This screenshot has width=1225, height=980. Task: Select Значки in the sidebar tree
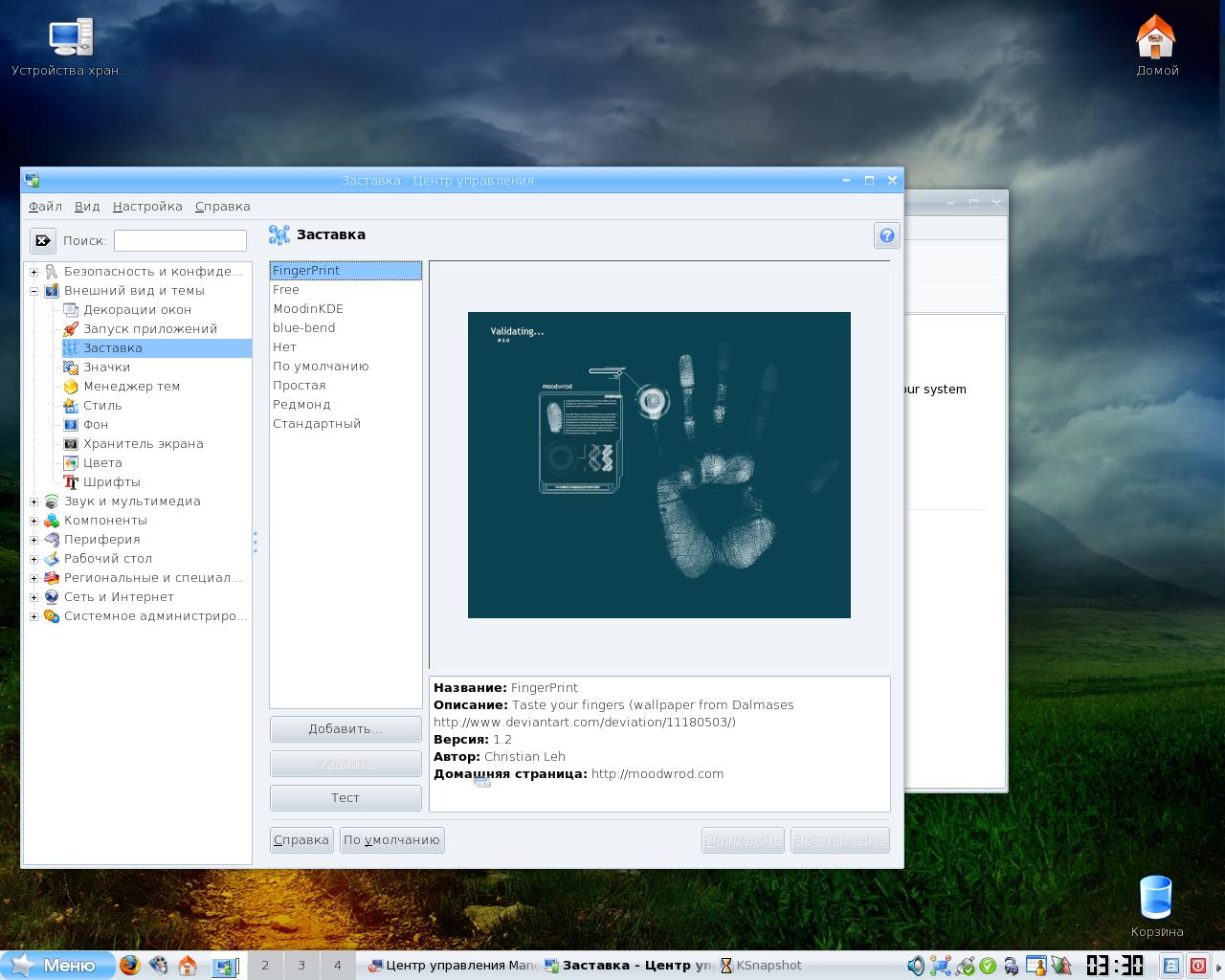pos(106,367)
